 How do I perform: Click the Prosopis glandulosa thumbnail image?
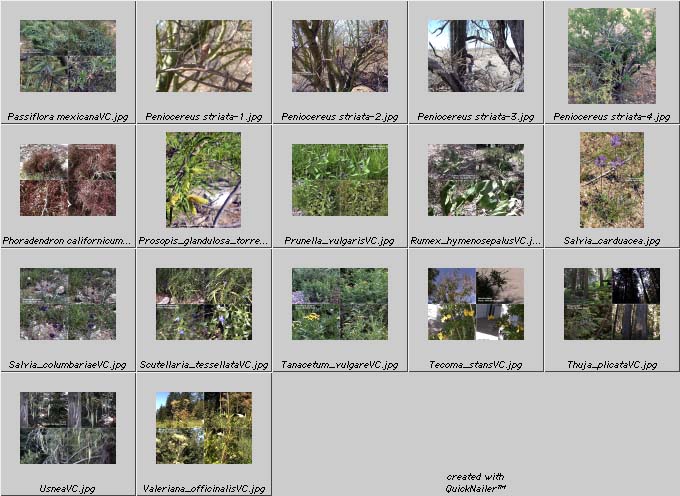(x=204, y=180)
